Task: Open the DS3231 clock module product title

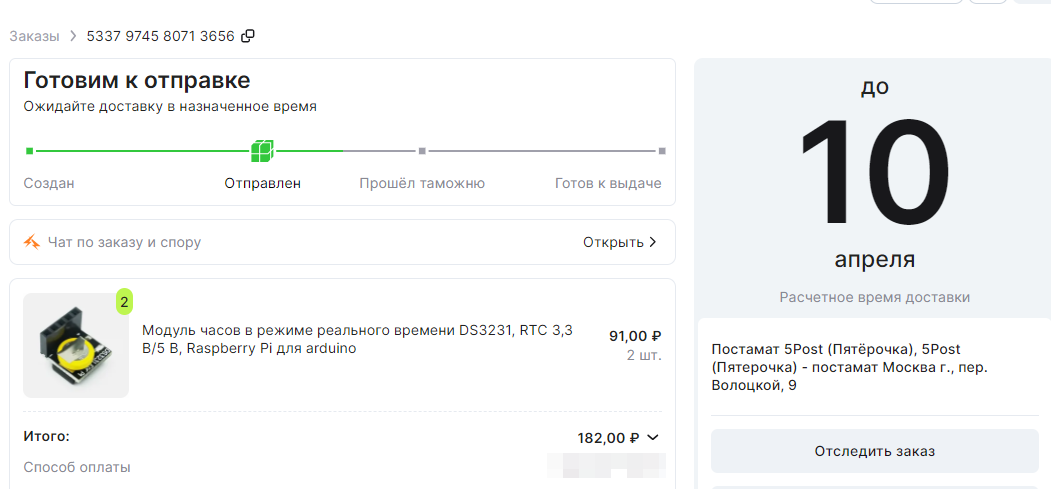Action: pyautogui.click(x=357, y=340)
